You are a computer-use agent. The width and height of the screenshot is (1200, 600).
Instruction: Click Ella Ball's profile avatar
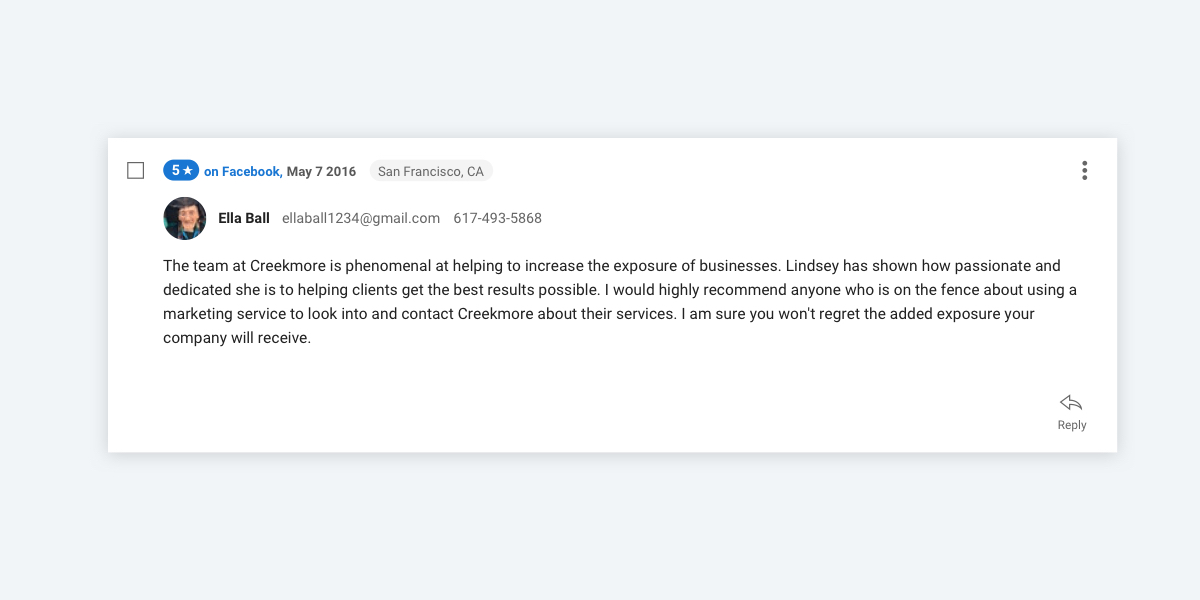(x=185, y=218)
